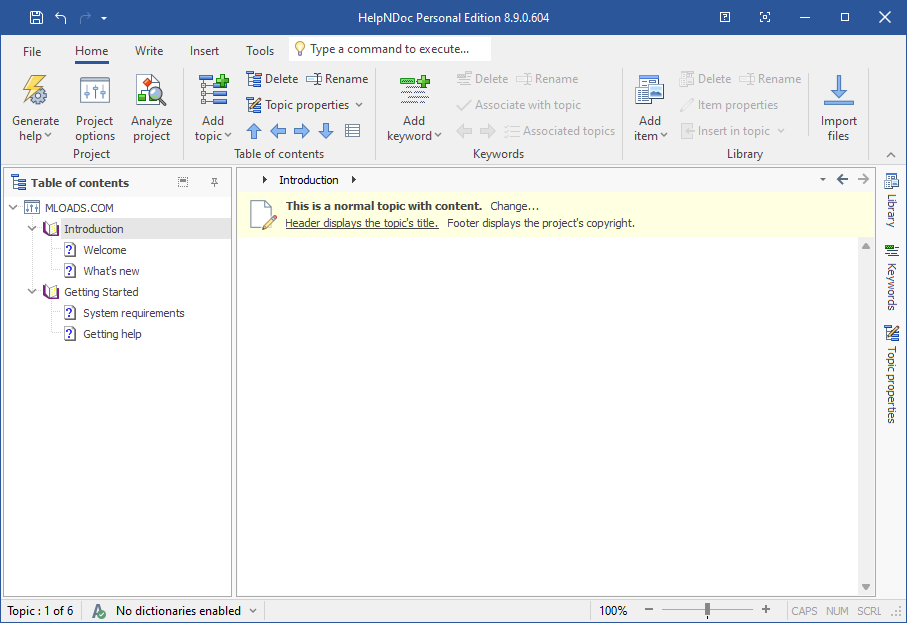Select the What's new topic
The height and width of the screenshot is (623, 907).
click(111, 271)
